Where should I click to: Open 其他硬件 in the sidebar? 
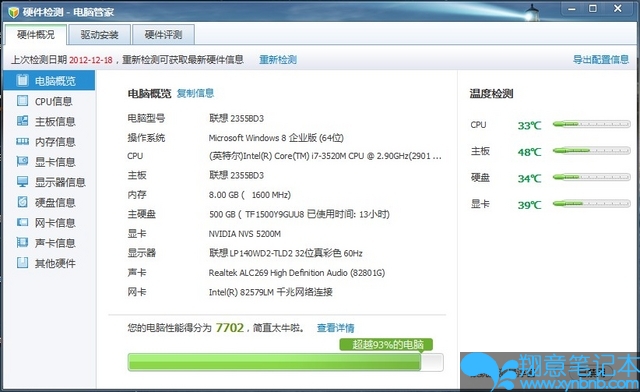(55, 263)
